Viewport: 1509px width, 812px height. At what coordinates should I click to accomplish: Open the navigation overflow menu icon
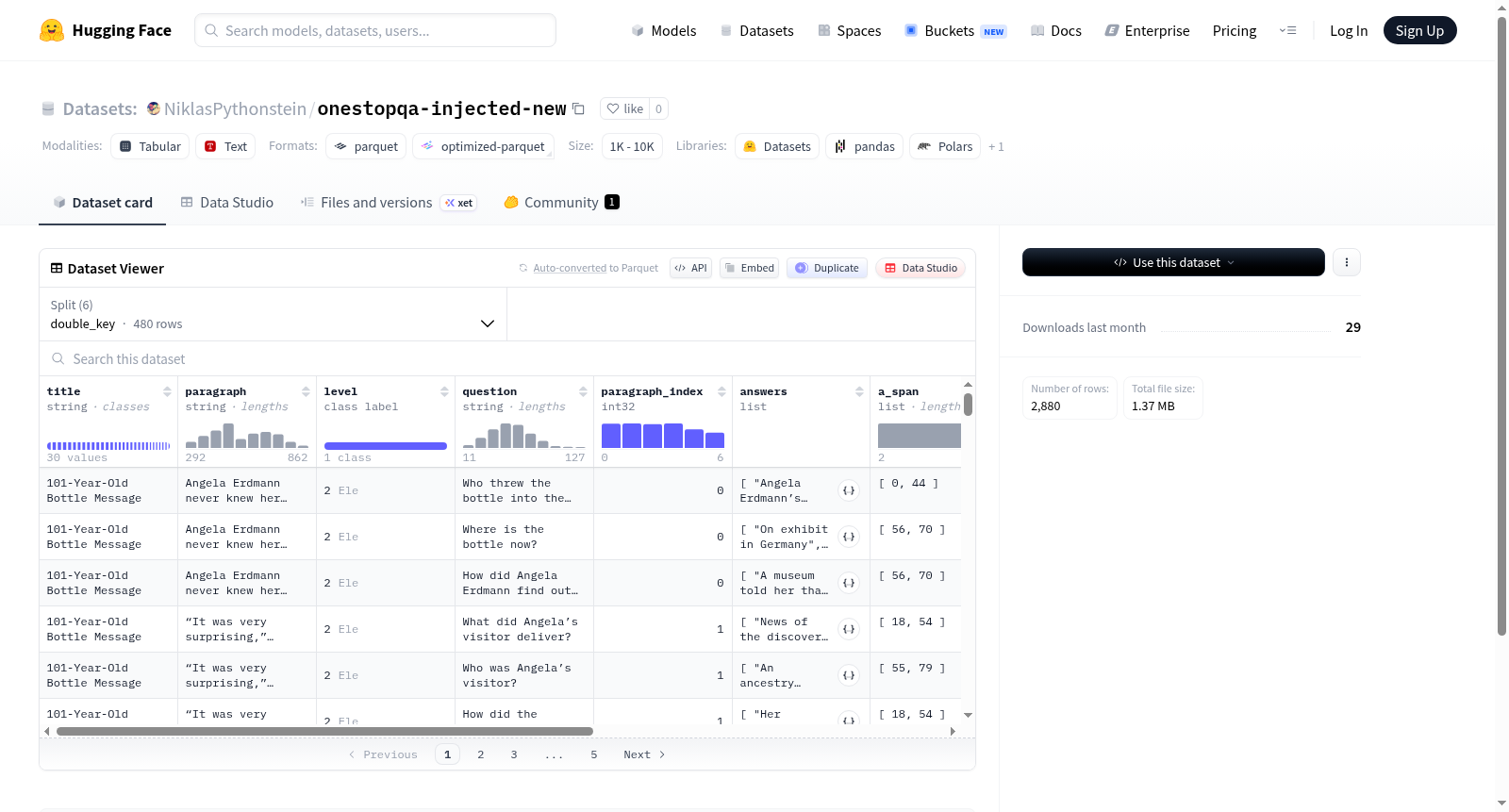(x=1287, y=30)
